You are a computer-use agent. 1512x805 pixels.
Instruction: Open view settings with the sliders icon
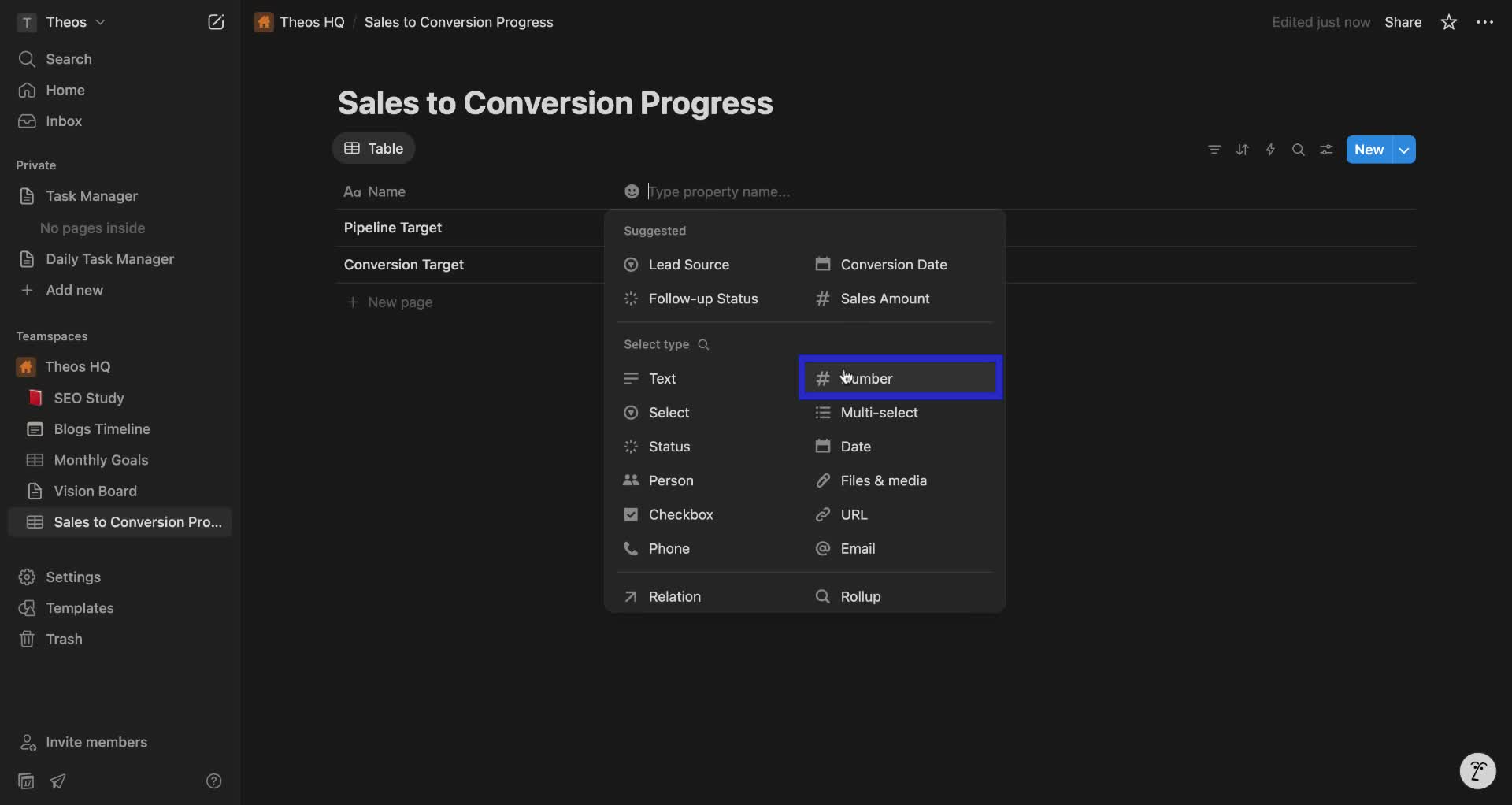(x=1326, y=150)
